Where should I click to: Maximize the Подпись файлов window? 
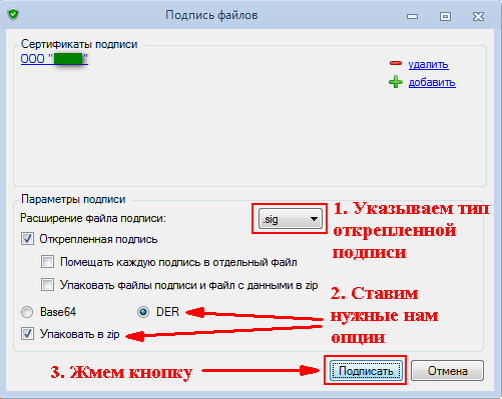445,16
